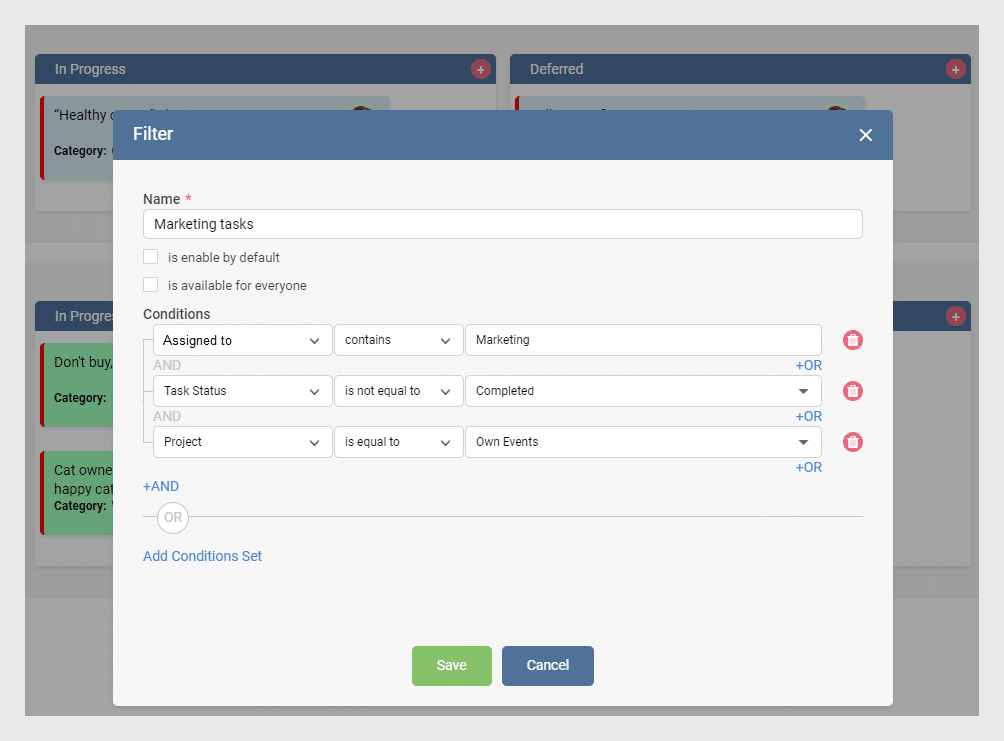Delete the Assigned to condition with the trash icon
The image size is (1004, 741).
point(852,340)
